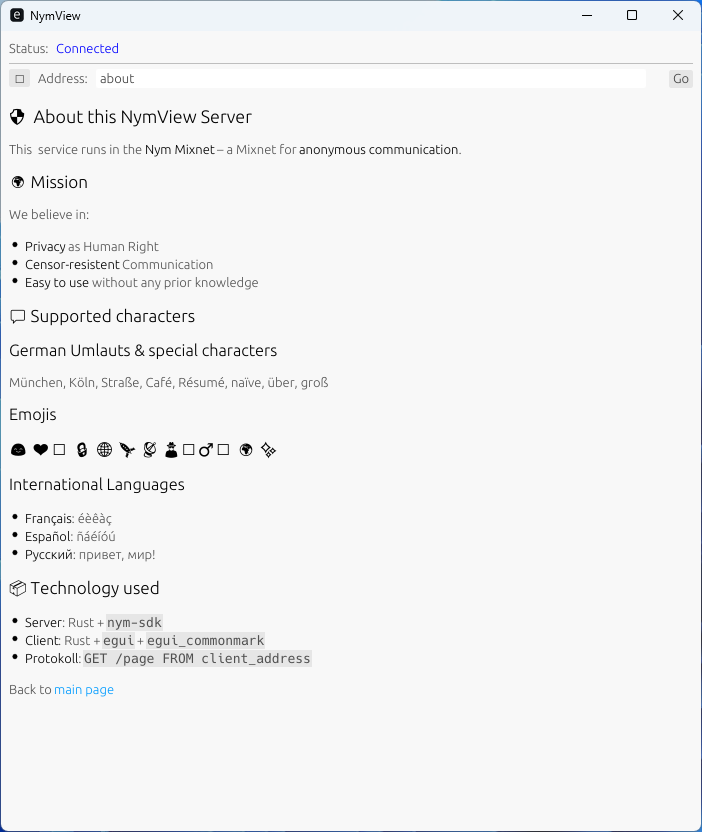Click the square button left of Address
Viewport: 702px width, 832px height.
click(x=19, y=79)
